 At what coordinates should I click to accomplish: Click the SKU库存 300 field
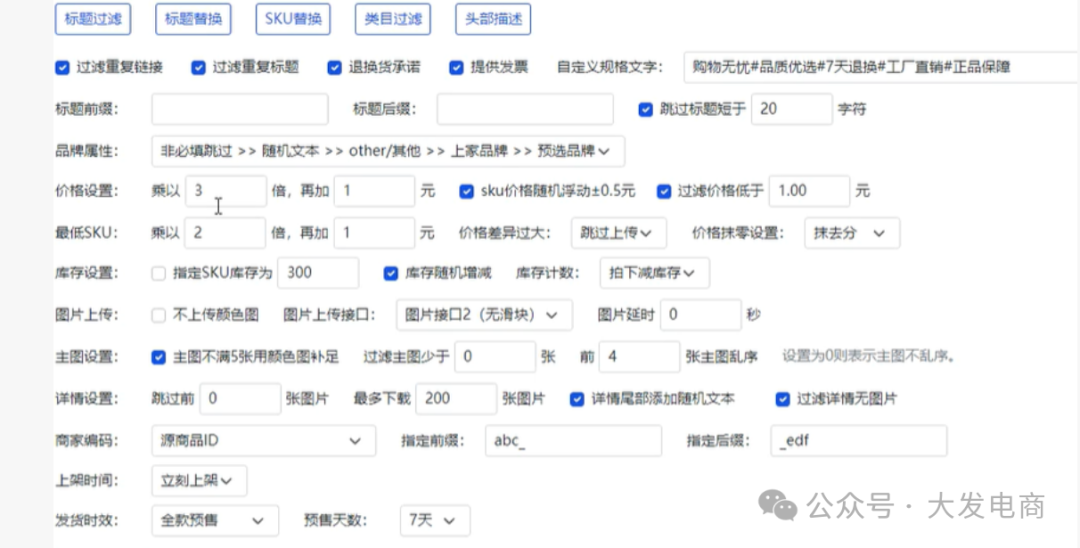click(x=318, y=273)
